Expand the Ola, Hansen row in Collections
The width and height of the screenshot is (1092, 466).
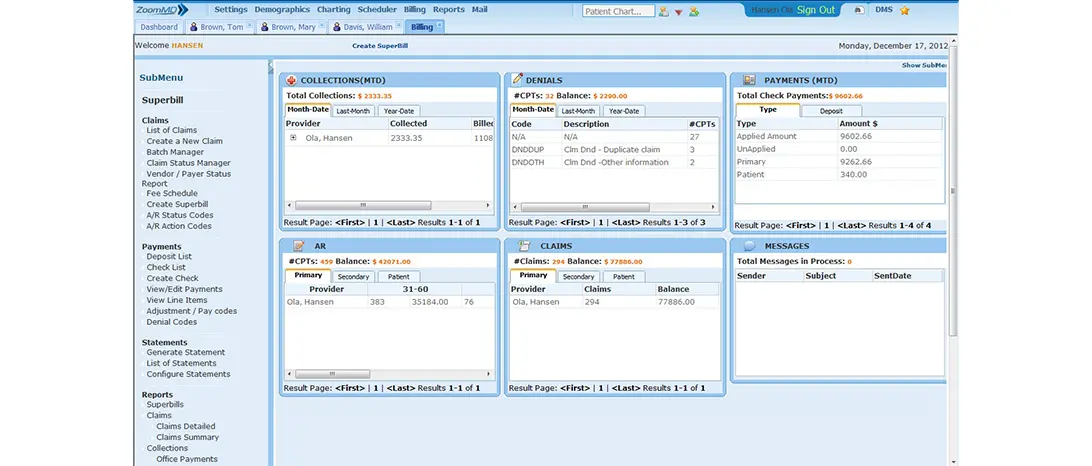tap(293, 138)
